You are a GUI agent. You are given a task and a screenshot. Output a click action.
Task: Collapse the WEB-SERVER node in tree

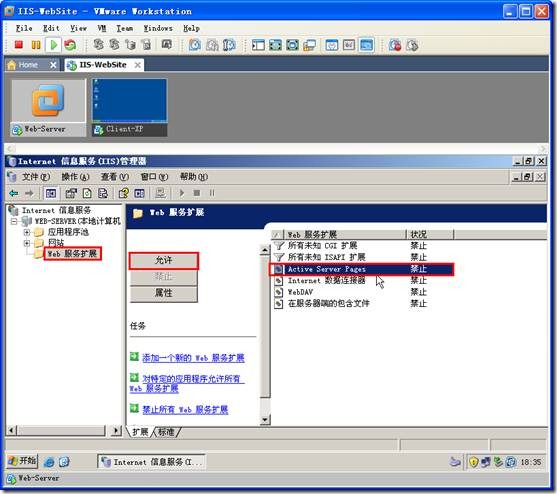point(14,222)
